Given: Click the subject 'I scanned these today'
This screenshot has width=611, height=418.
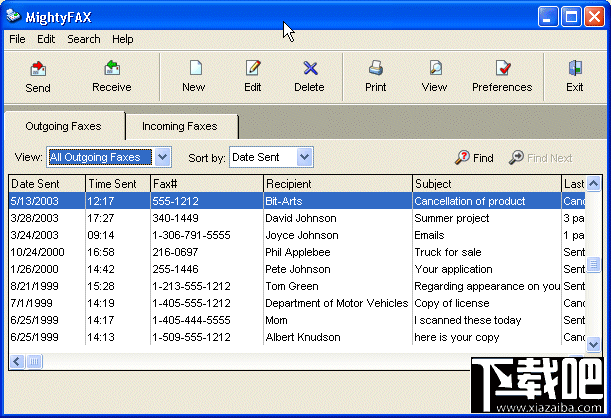Looking at the screenshot, I should tap(468, 320).
